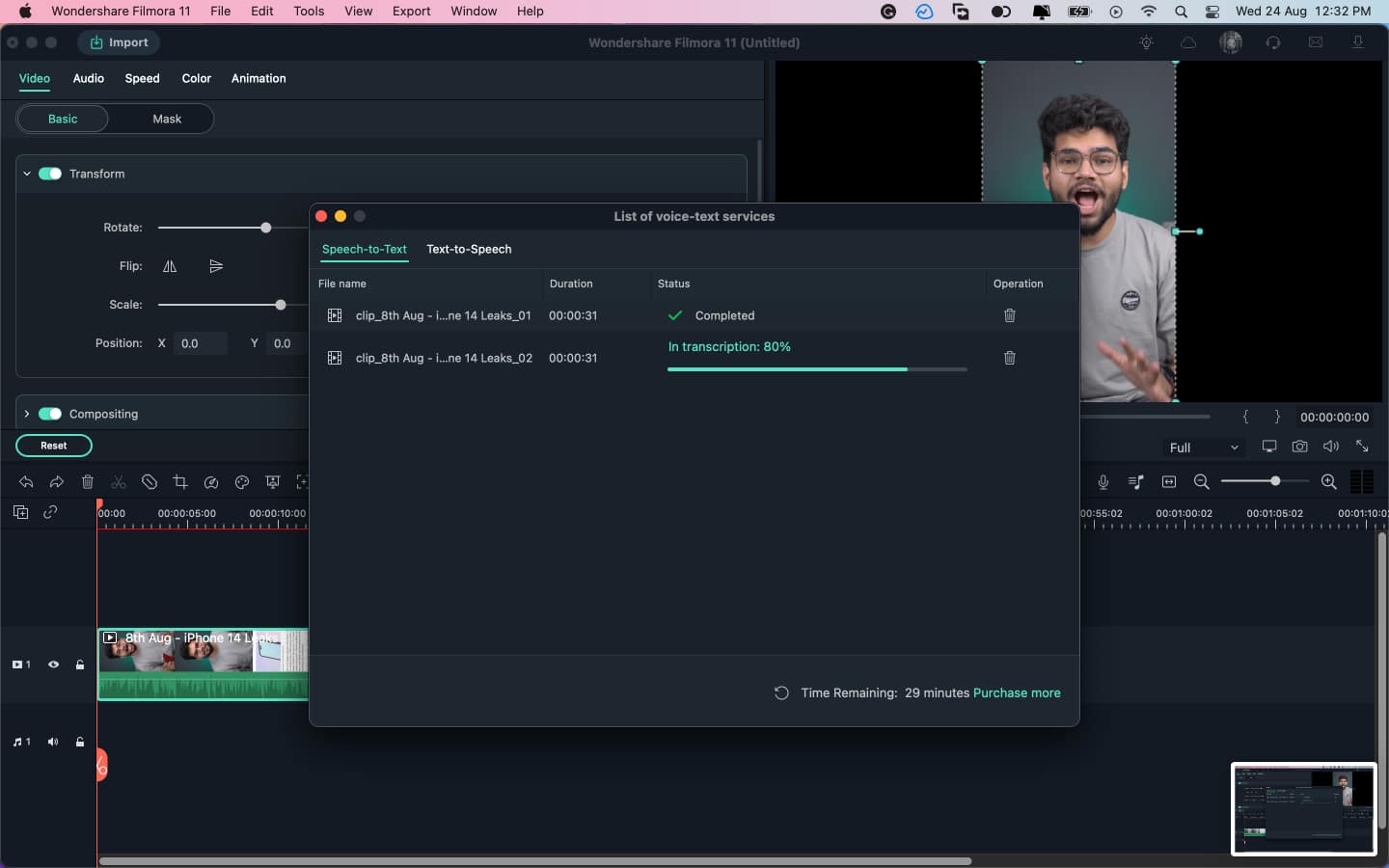Open the audio mixer icon
This screenshot has width=1389, height=868.
click(x=1136, y=481)
